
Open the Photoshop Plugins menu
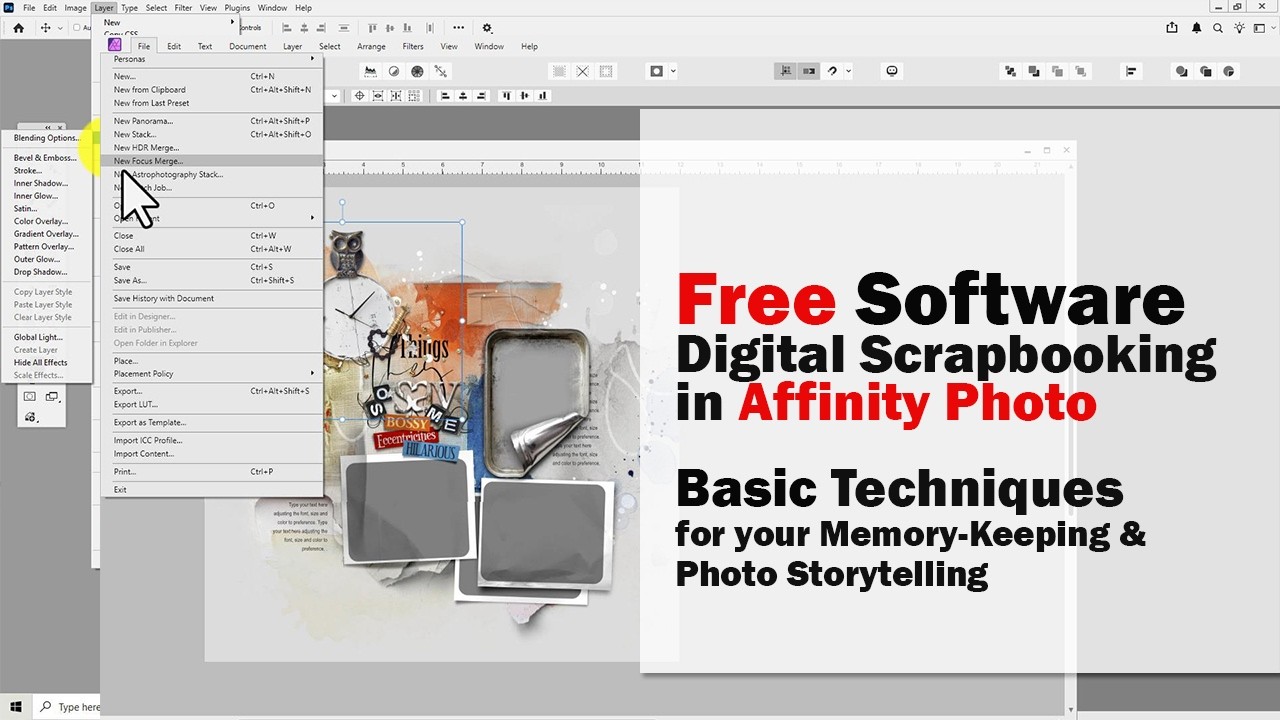click(x=237, y=7)
